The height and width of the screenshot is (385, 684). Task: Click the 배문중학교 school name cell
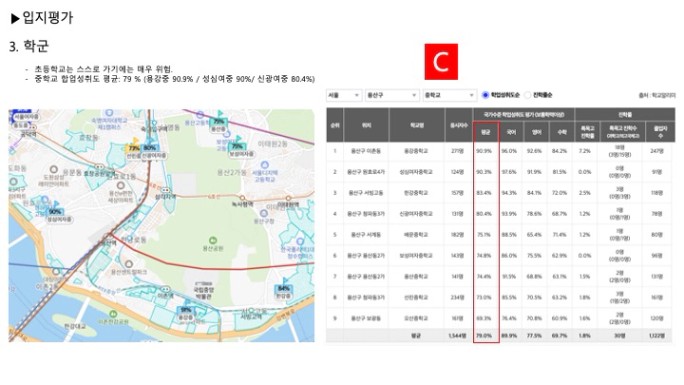tap(416, 235)
